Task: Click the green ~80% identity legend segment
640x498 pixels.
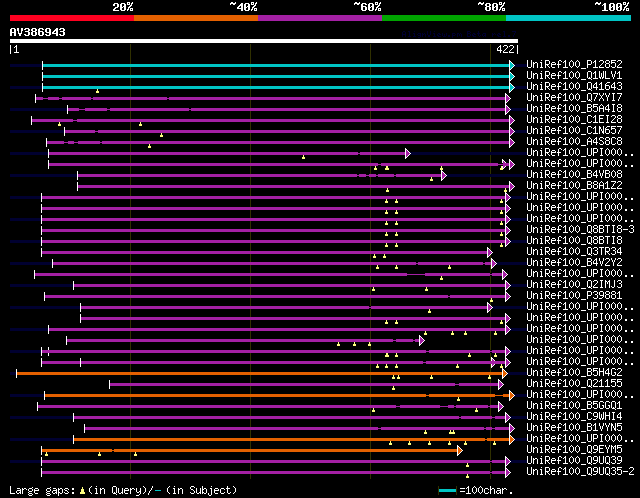Action: (444, 18)
